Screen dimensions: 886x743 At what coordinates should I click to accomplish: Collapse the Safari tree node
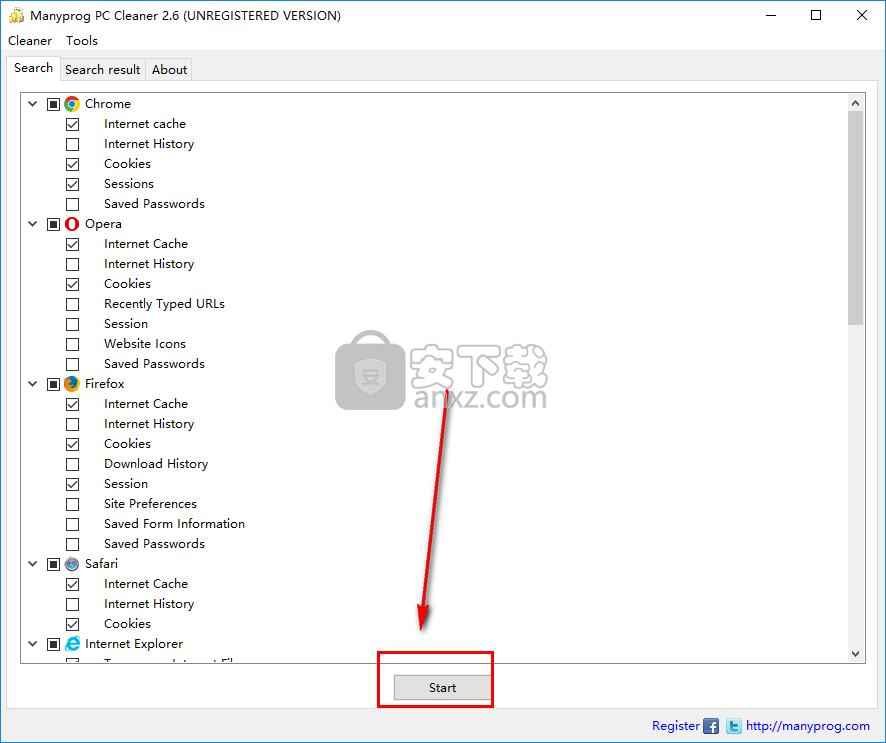click(33, 564)
